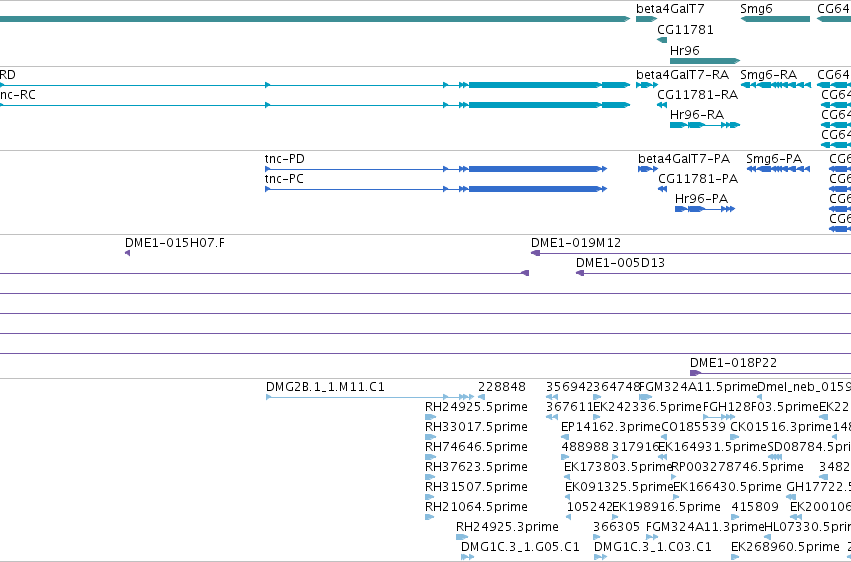Image resolution: width=851 pixels, height=562 pixels.
Task: Click the DMG2B.1_1.M11.C1 EST label
Action: tap(325, 387)
